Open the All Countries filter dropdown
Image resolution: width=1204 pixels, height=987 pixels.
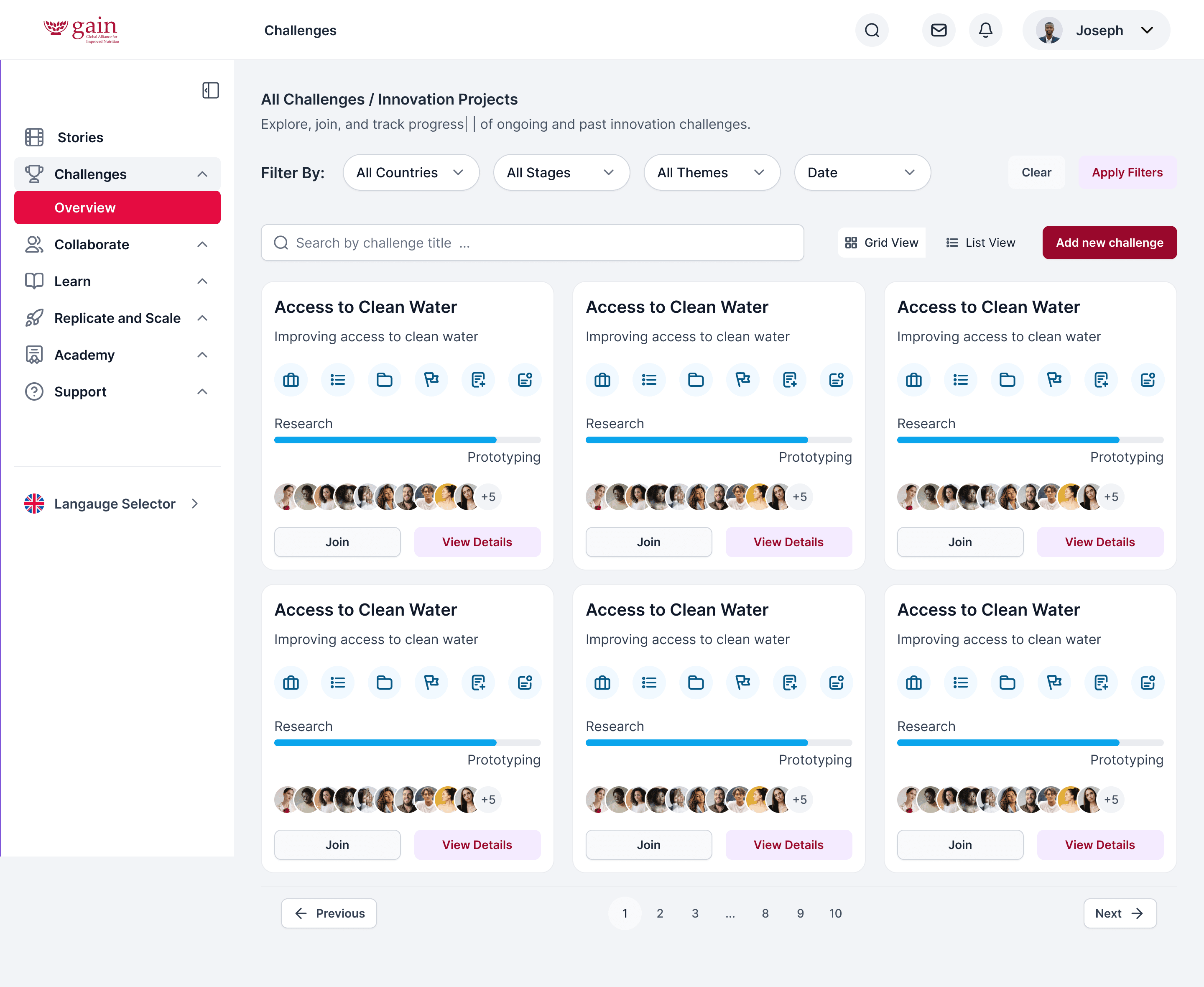point(410,172)
